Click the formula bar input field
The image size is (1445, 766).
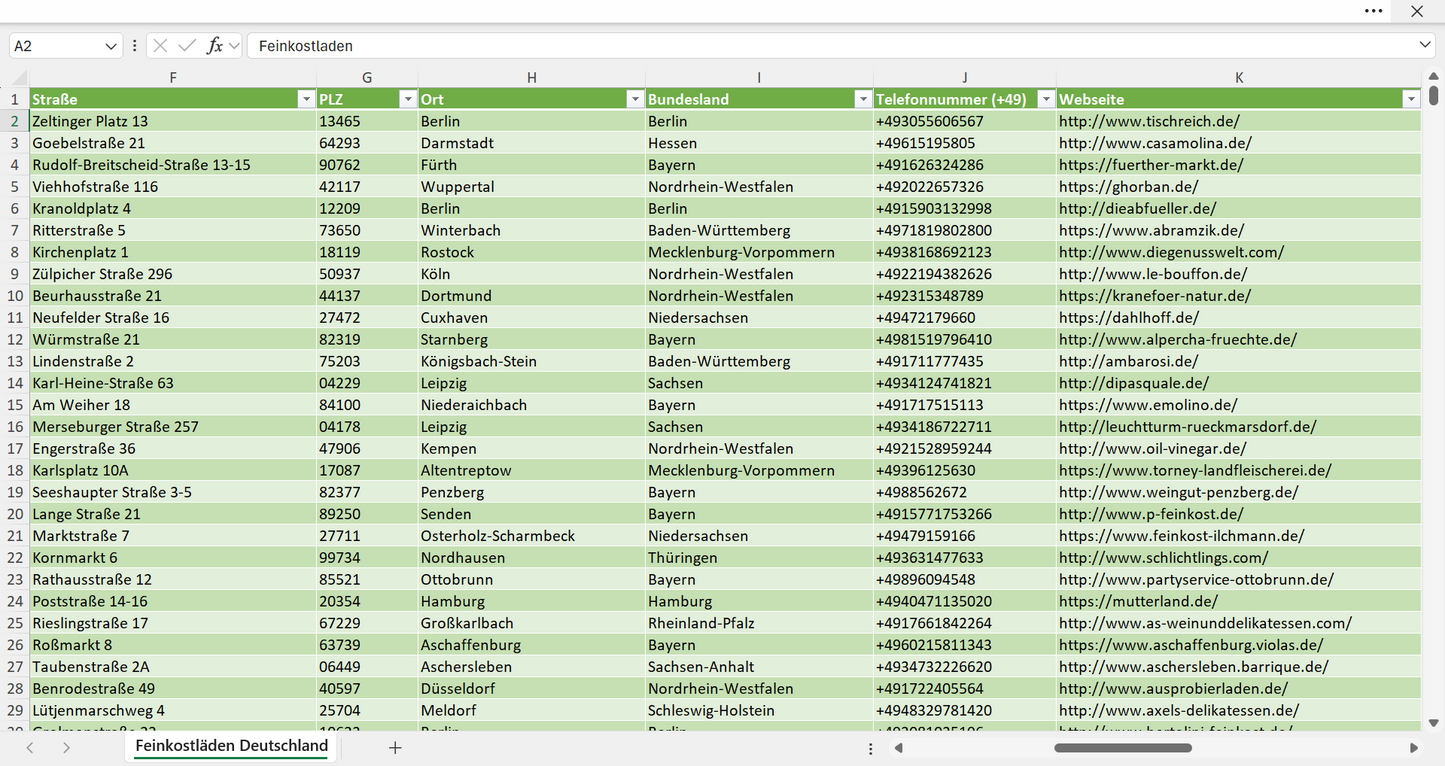(835, 46)
